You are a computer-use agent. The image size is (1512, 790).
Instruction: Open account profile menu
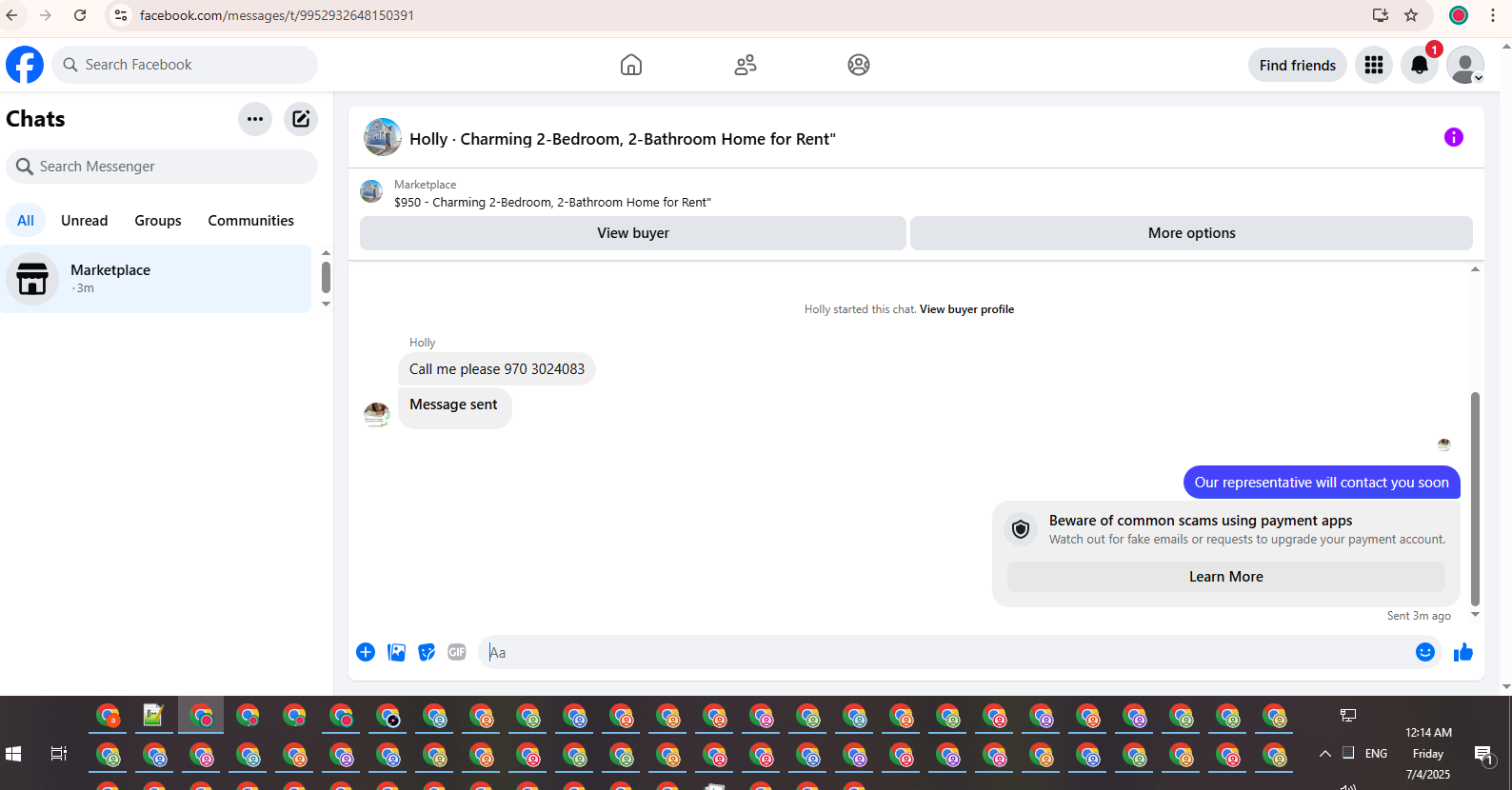pyautogui.click(x=1465, y=65)
